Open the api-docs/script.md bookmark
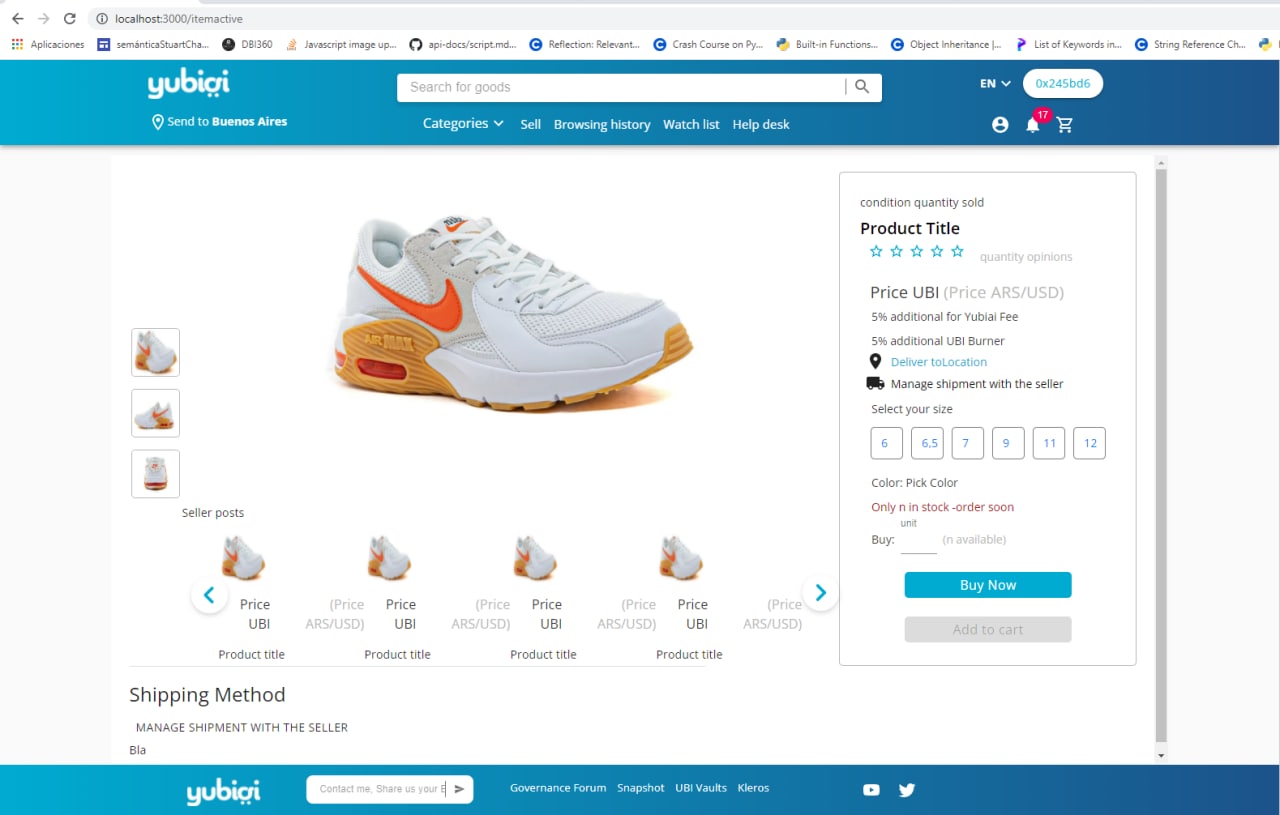Image resolution: width=1280 pixels, height=815 pixels. (x=463, y=44)
